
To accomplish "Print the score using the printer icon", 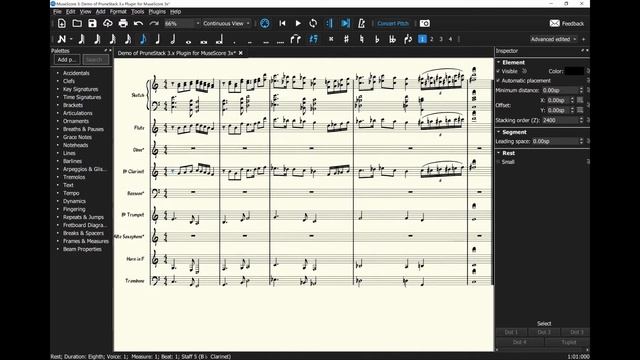I will click(x=123, y=23).
